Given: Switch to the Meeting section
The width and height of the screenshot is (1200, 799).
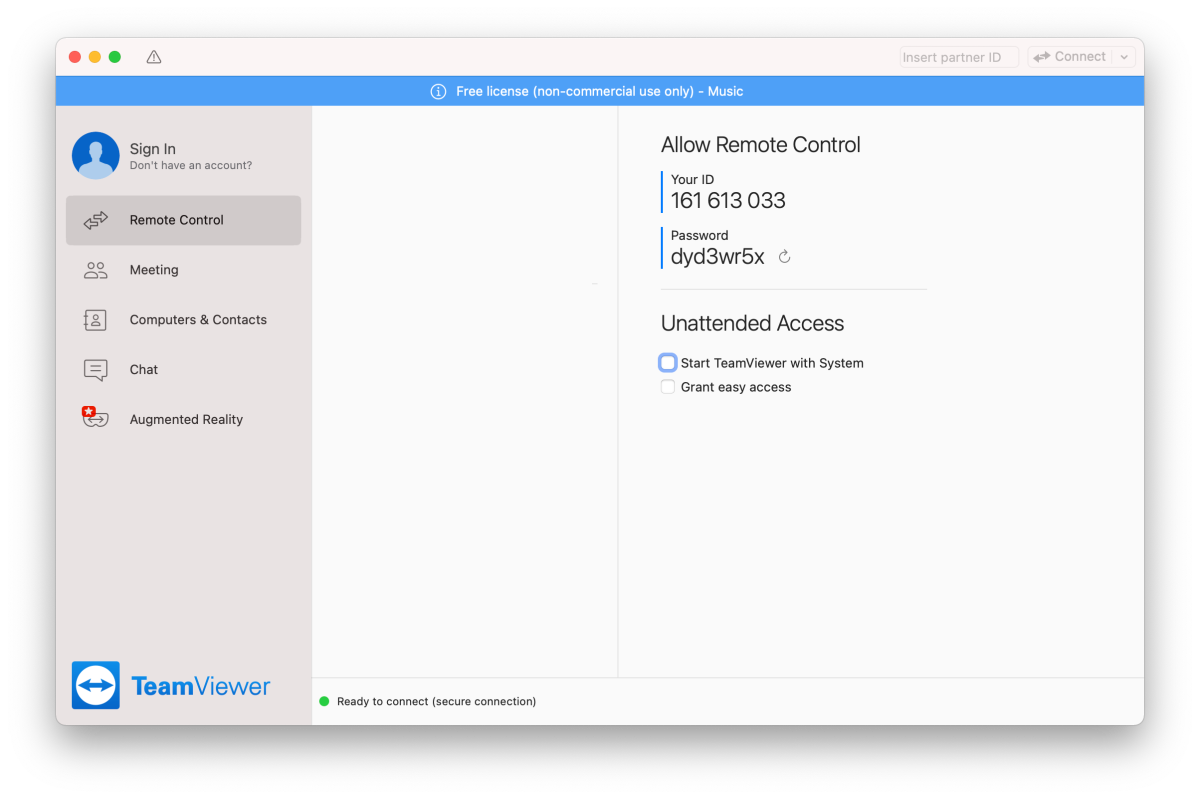Looking at the screenshot, I should 184,270.
